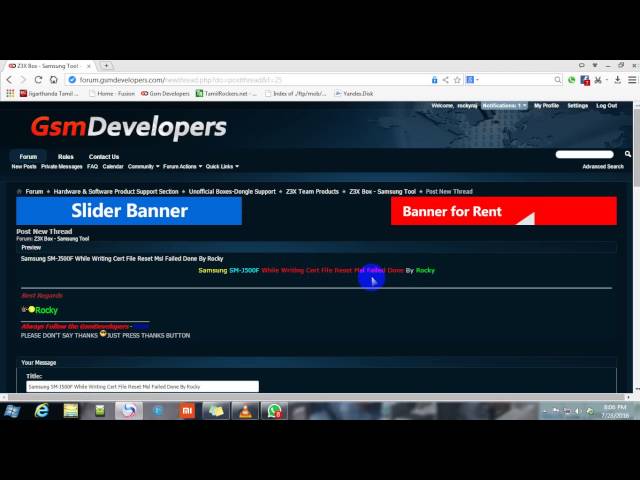Go to Forum breadcrumb link
The width and height of the screenshot is (640, 480).
click(x=34, y=191)
